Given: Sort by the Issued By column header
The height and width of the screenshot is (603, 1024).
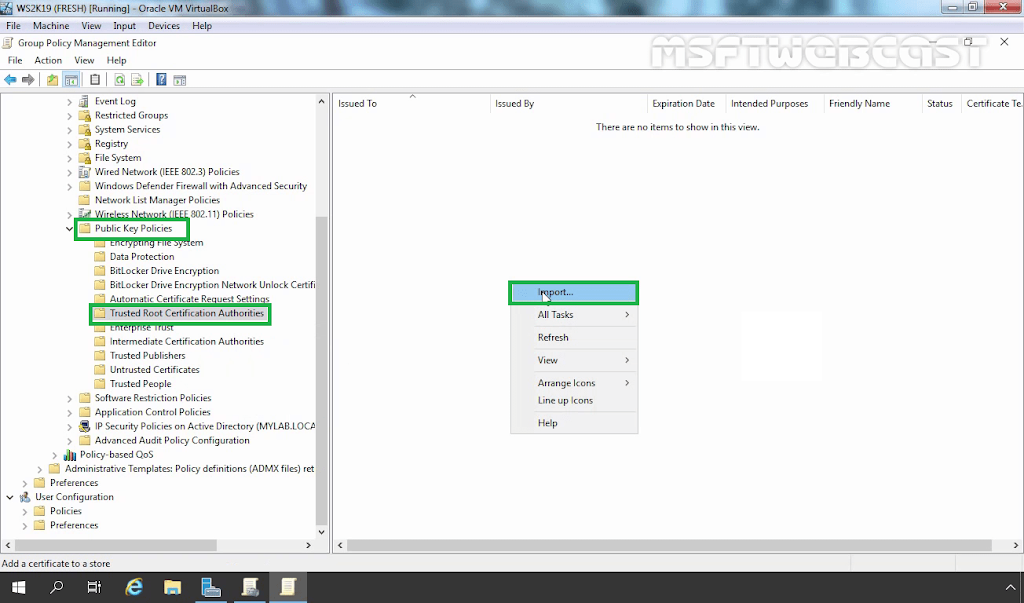Looking at the screenshot, I should (569, 104).
